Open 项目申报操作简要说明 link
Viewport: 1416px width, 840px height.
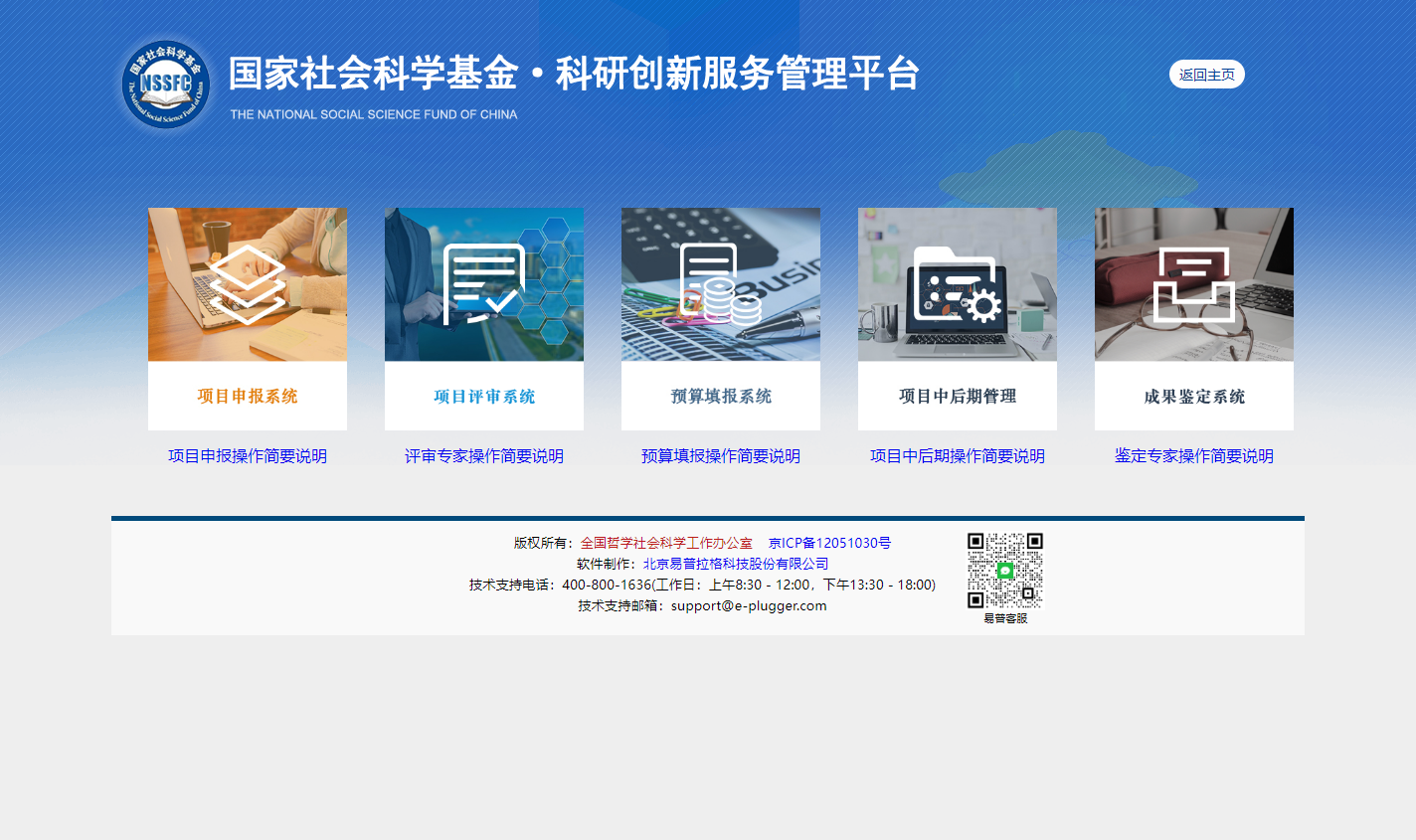coord(248,456)
